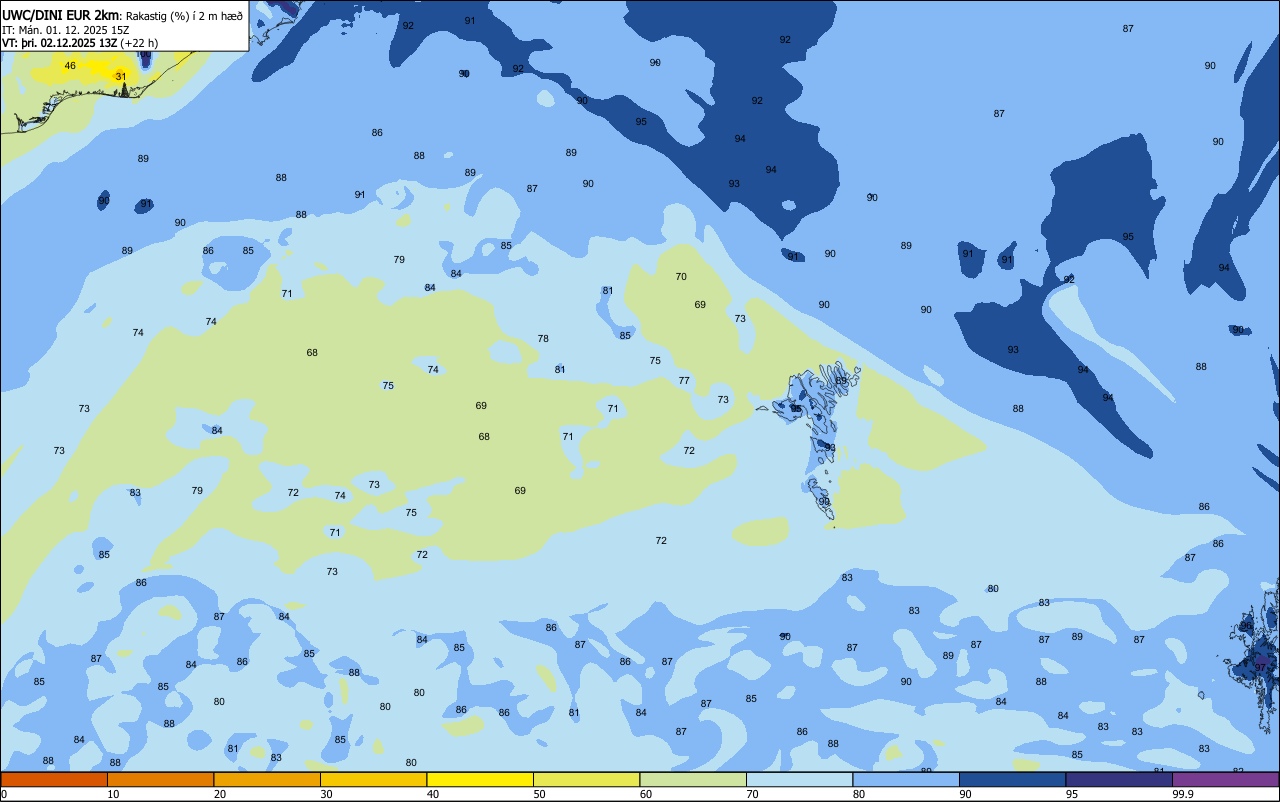Click the legend tick label "99.9"
Image resolution: width=1280 pixels, height=802 pixels.
tap(1184, 794)
